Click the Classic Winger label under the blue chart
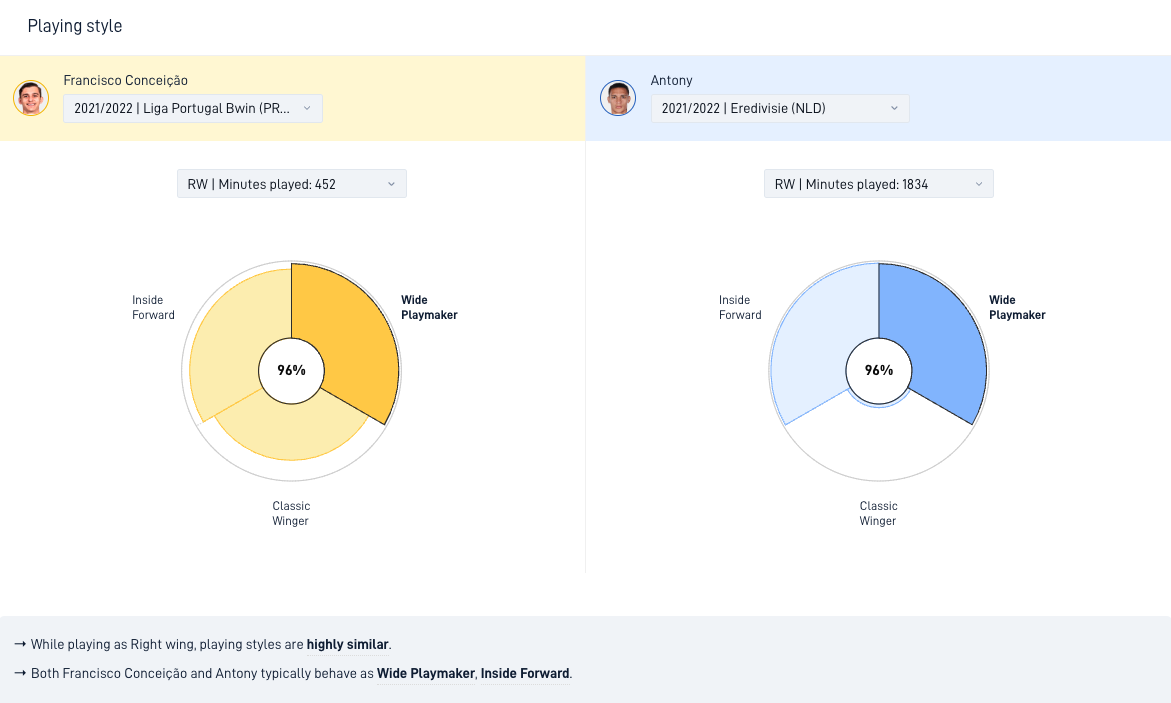 [x=878, y=513]
